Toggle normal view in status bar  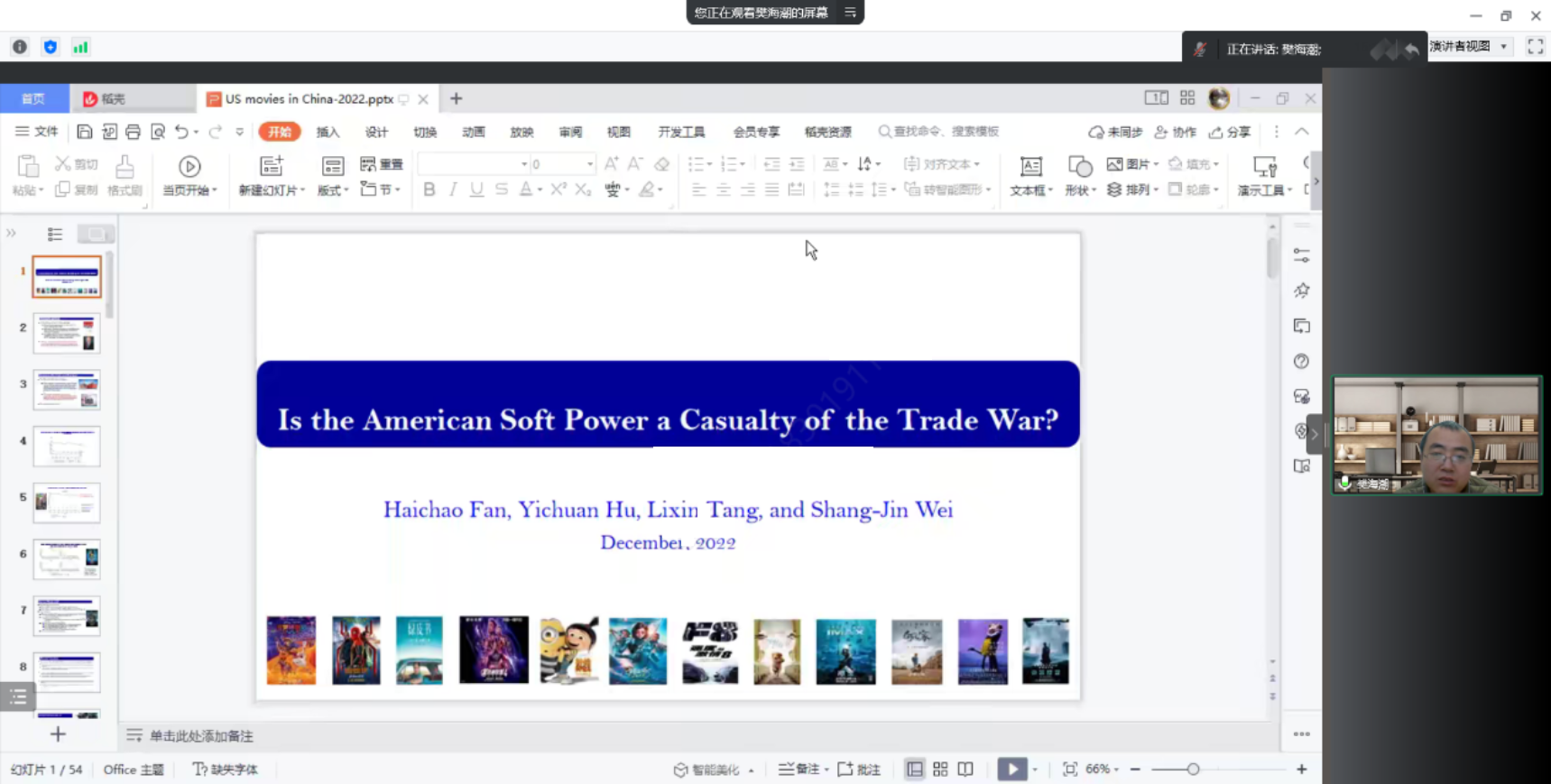pyautogui.click(x=915, y=770)
